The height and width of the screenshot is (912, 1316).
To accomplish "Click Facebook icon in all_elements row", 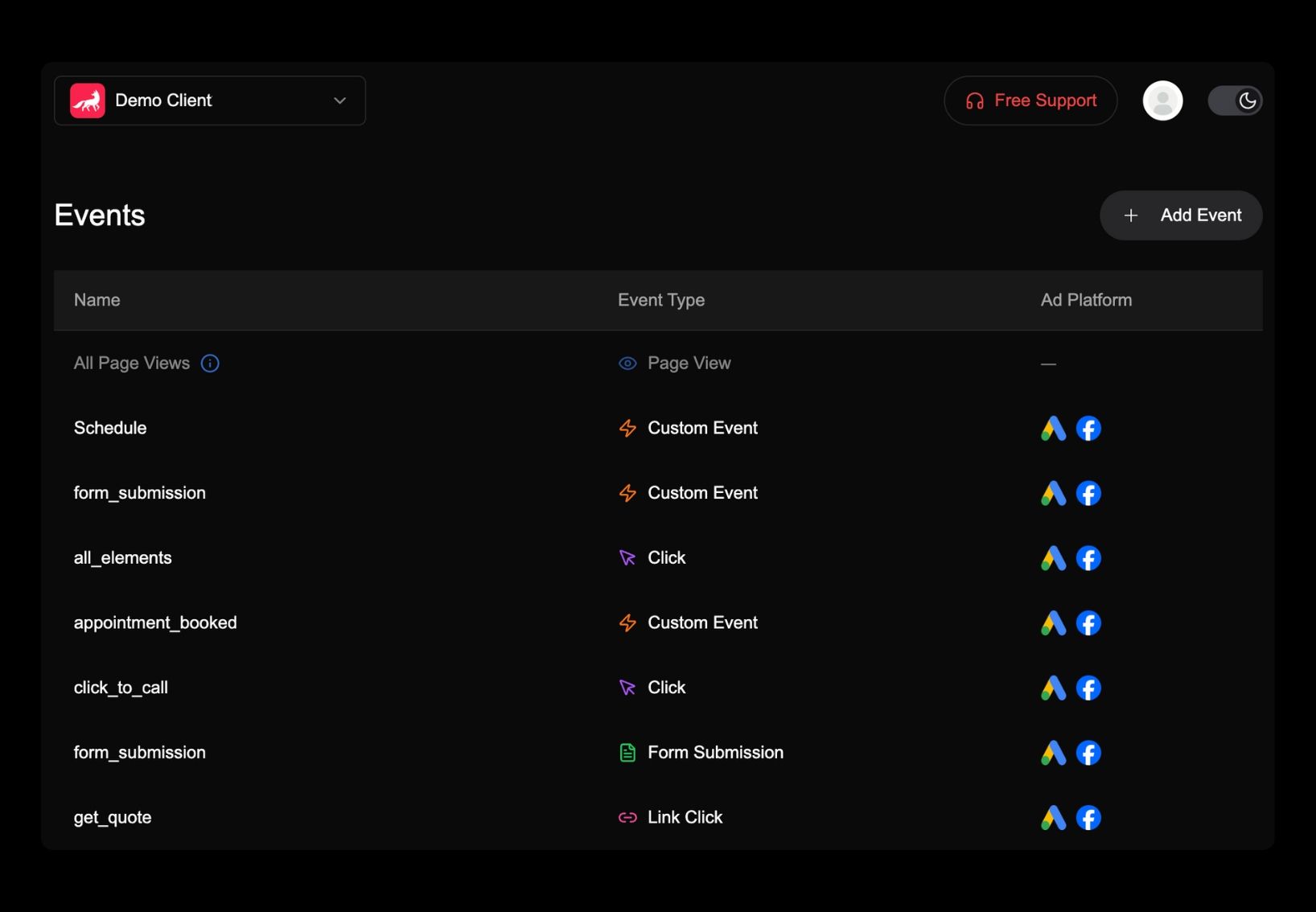I will tap(1088, 558).
